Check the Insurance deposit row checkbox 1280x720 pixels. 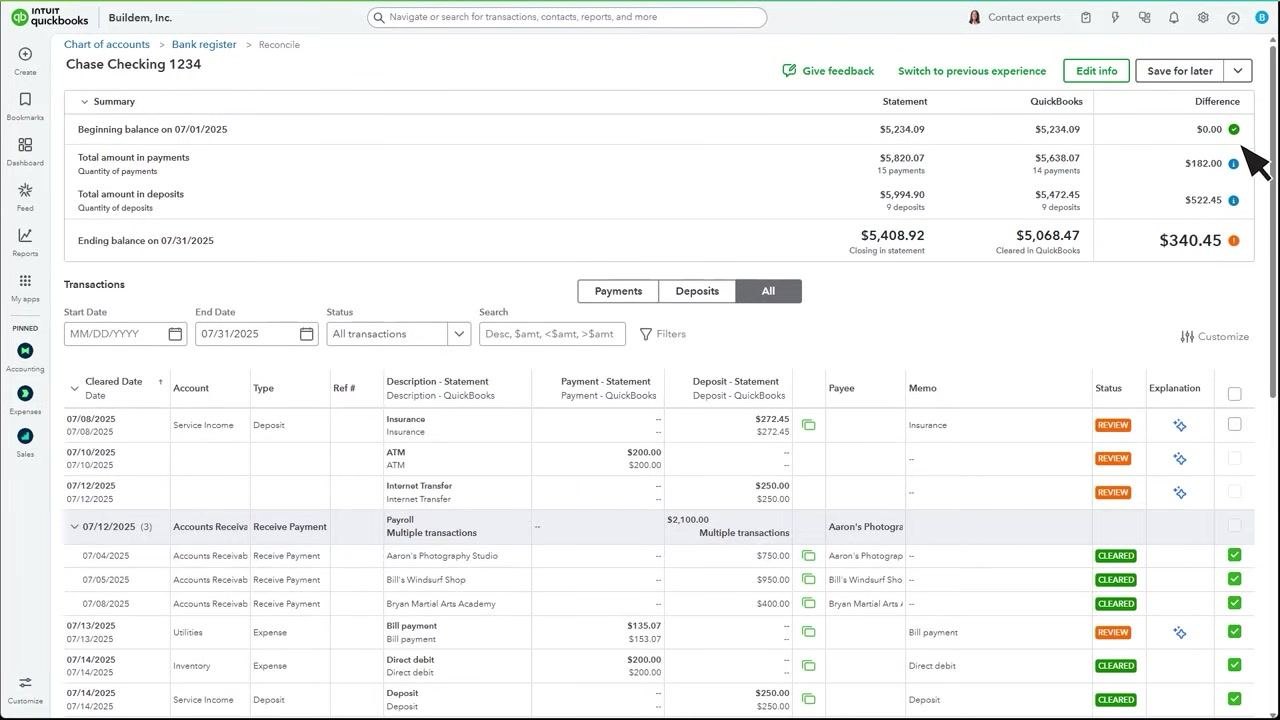click(x=1234, y=424)
